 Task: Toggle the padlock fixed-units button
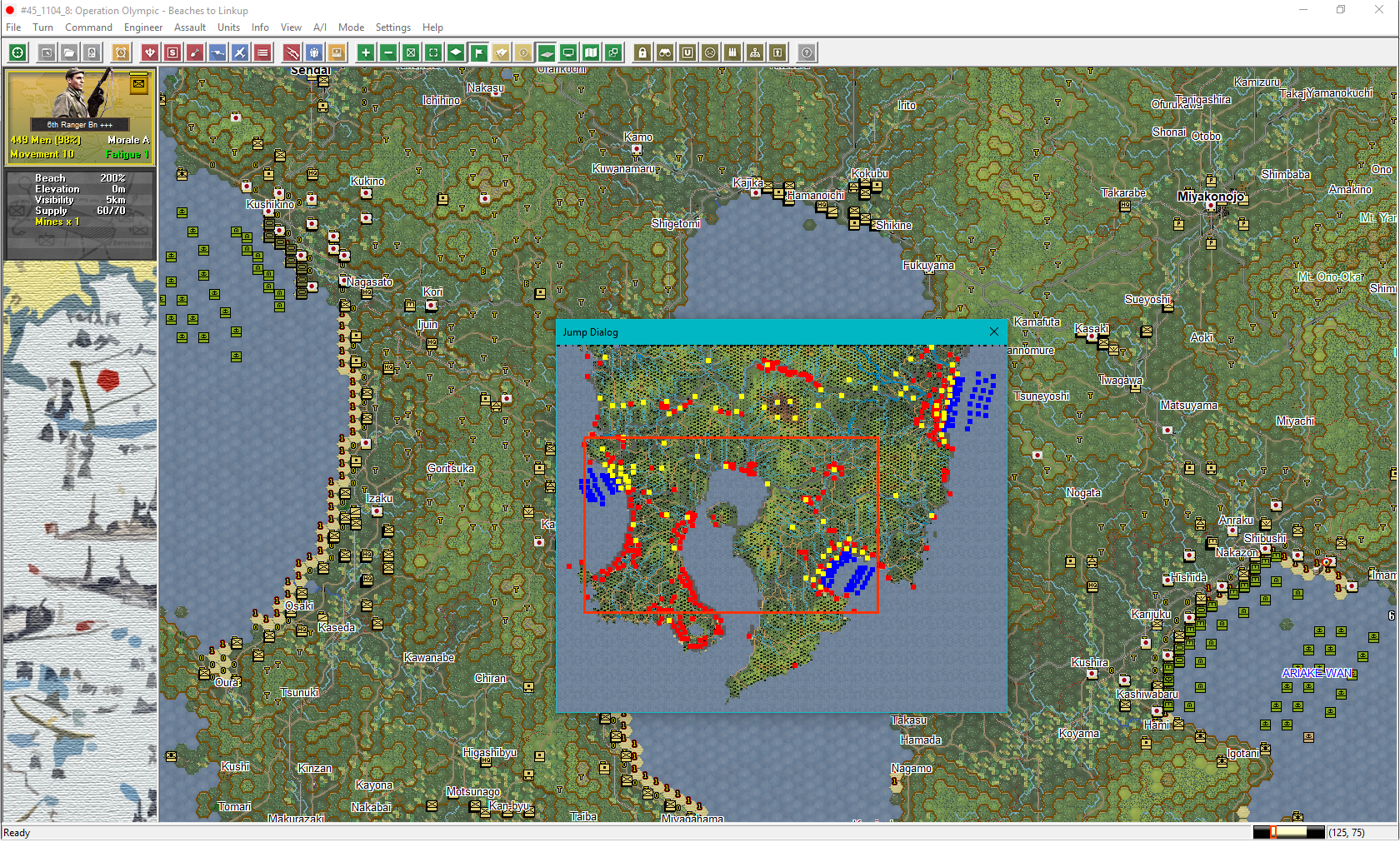click(x=642, y=52)
